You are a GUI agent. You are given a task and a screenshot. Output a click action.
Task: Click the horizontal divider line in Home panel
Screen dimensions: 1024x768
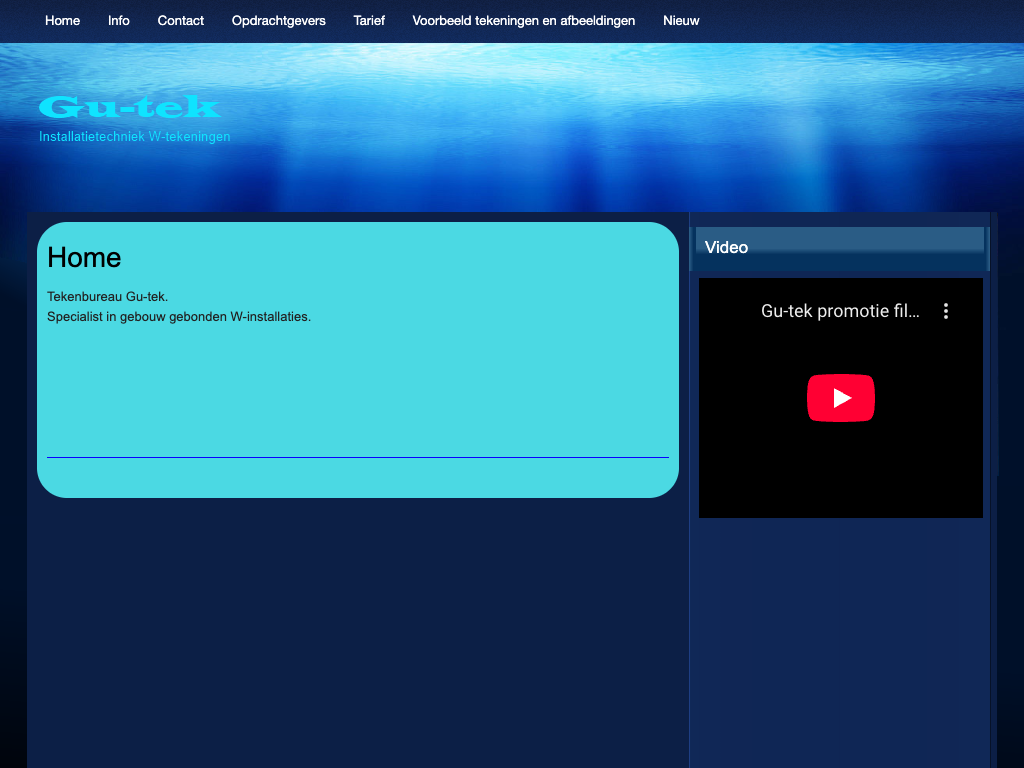click(357, 457)
